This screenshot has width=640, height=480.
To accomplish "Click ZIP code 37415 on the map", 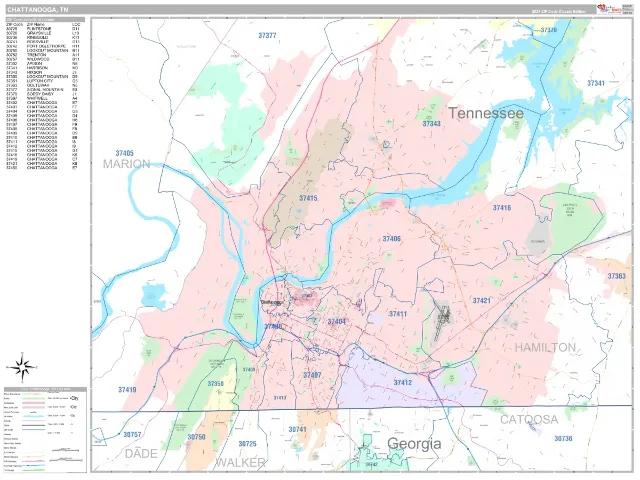I will (x=308, y=198).
